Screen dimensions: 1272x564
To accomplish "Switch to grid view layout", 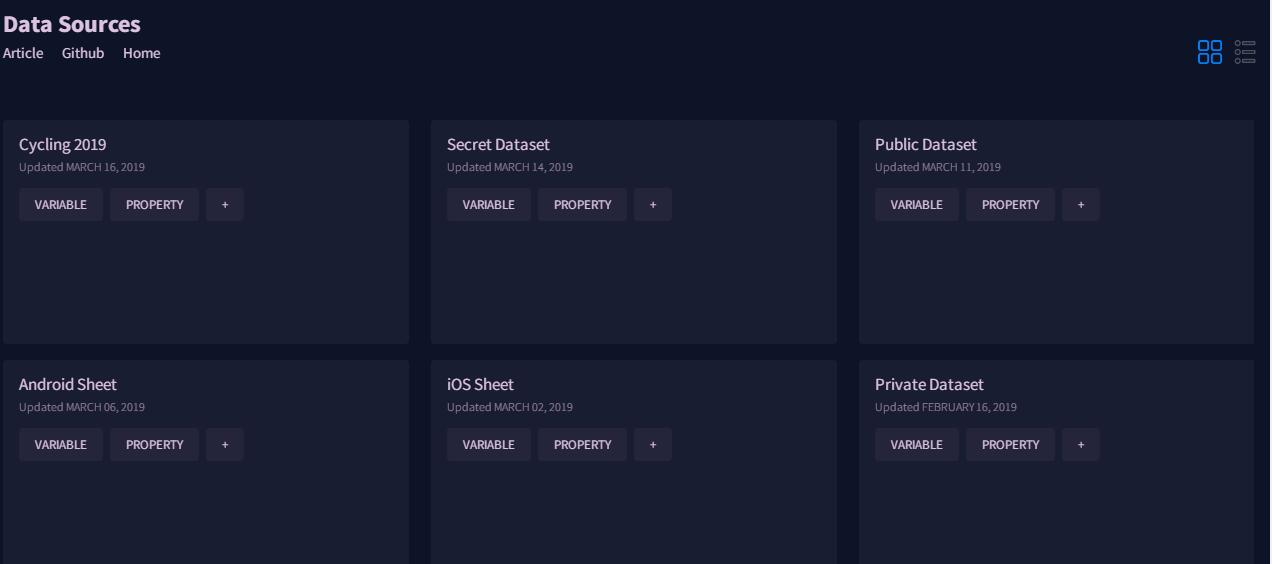I will (x=1209, y=52).
